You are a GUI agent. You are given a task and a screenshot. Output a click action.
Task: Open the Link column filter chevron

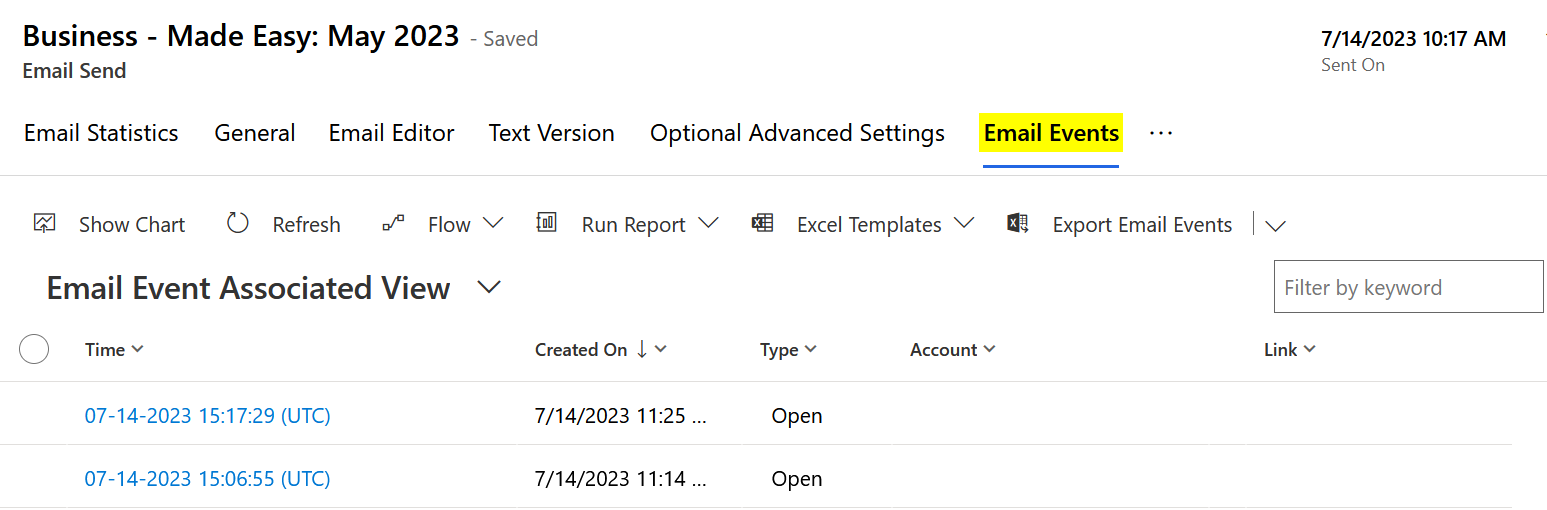coord(1309,349)
